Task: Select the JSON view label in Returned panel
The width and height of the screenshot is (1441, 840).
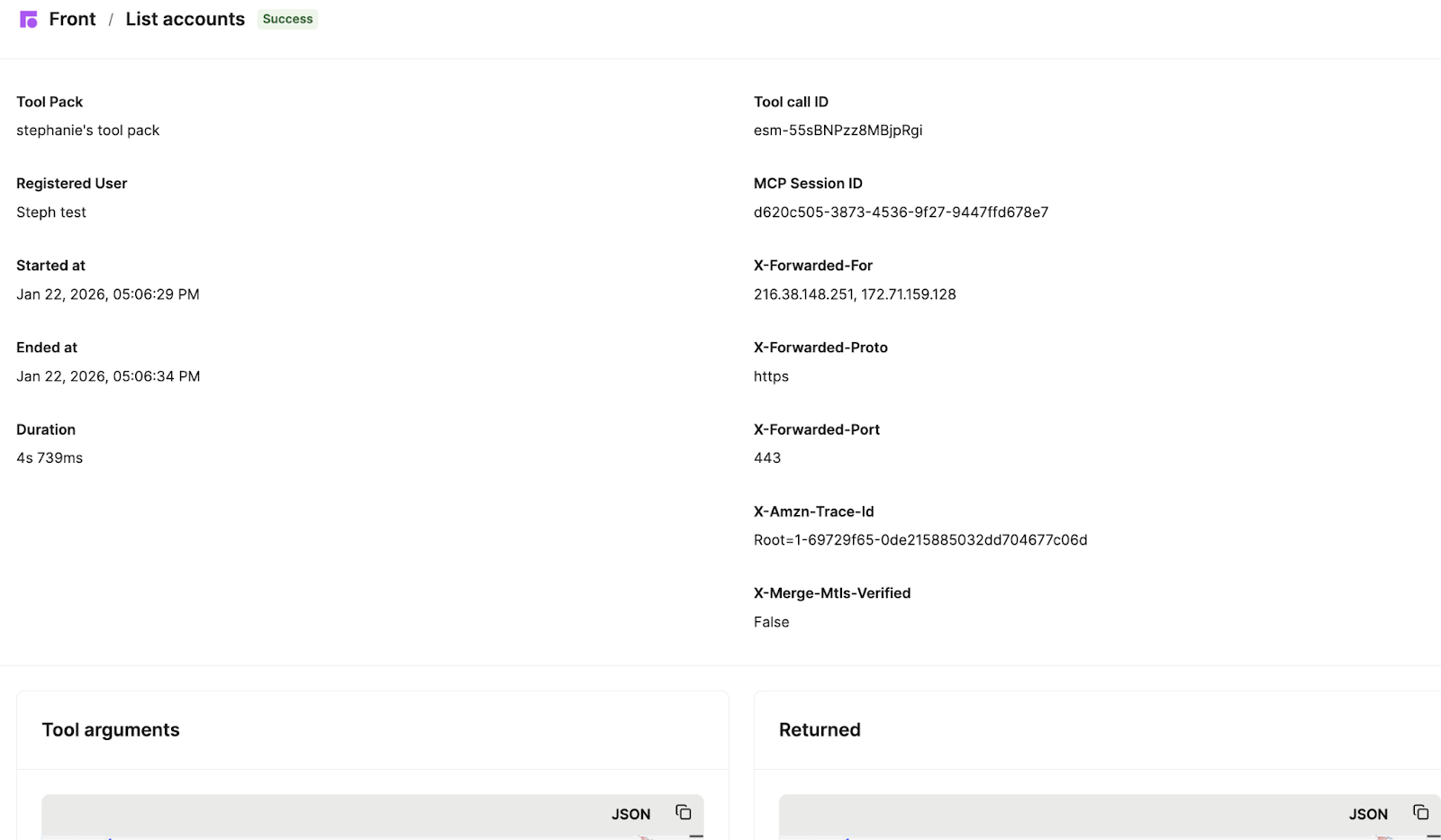Action: (1368, 813)
